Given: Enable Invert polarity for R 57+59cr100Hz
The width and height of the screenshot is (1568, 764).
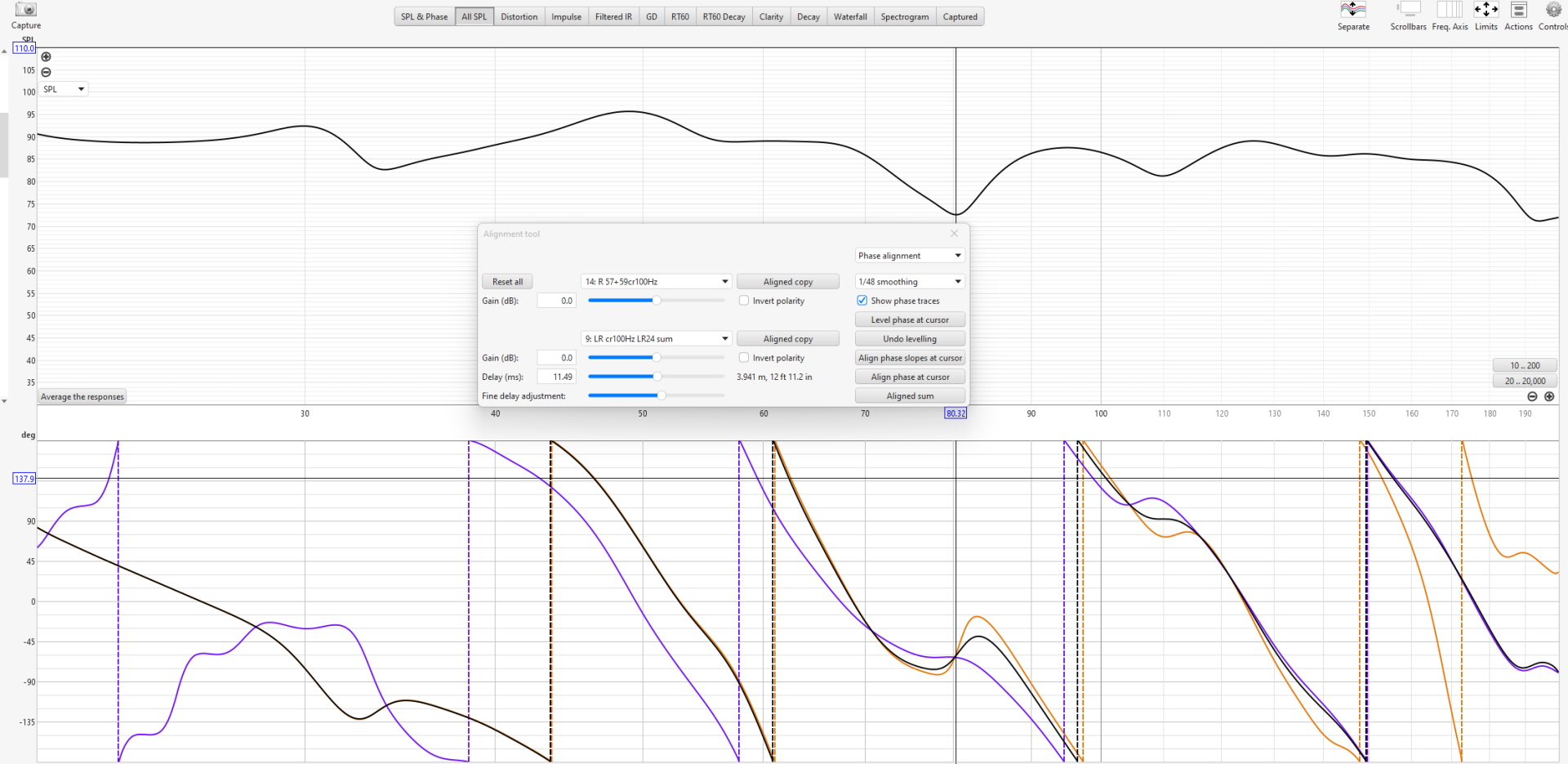Looking at the screenshot, I should 744,301.
